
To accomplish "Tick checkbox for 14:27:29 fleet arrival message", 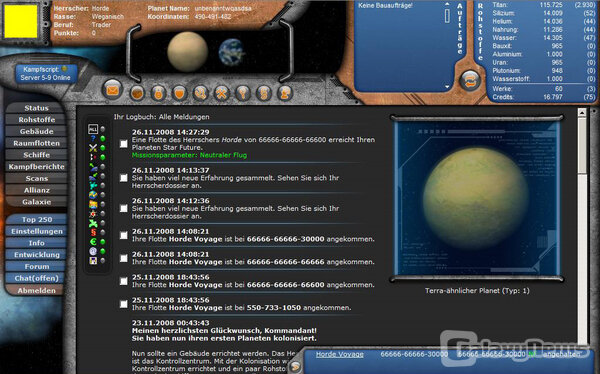I will tap(124, 144).
